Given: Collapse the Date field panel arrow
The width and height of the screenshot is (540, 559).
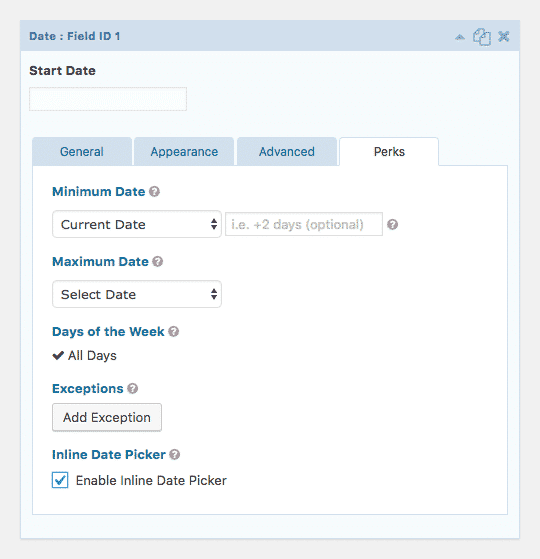Looking at the screenshot, I should [460, 37].
